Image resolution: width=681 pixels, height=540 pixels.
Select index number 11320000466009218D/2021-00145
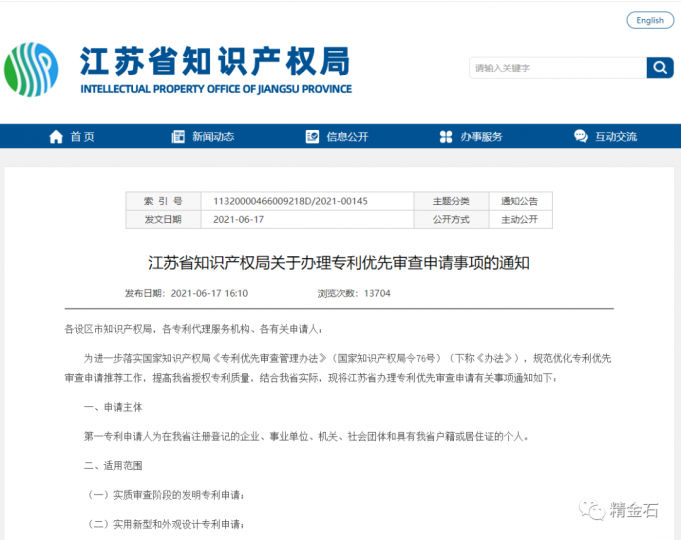pos(290,201)
